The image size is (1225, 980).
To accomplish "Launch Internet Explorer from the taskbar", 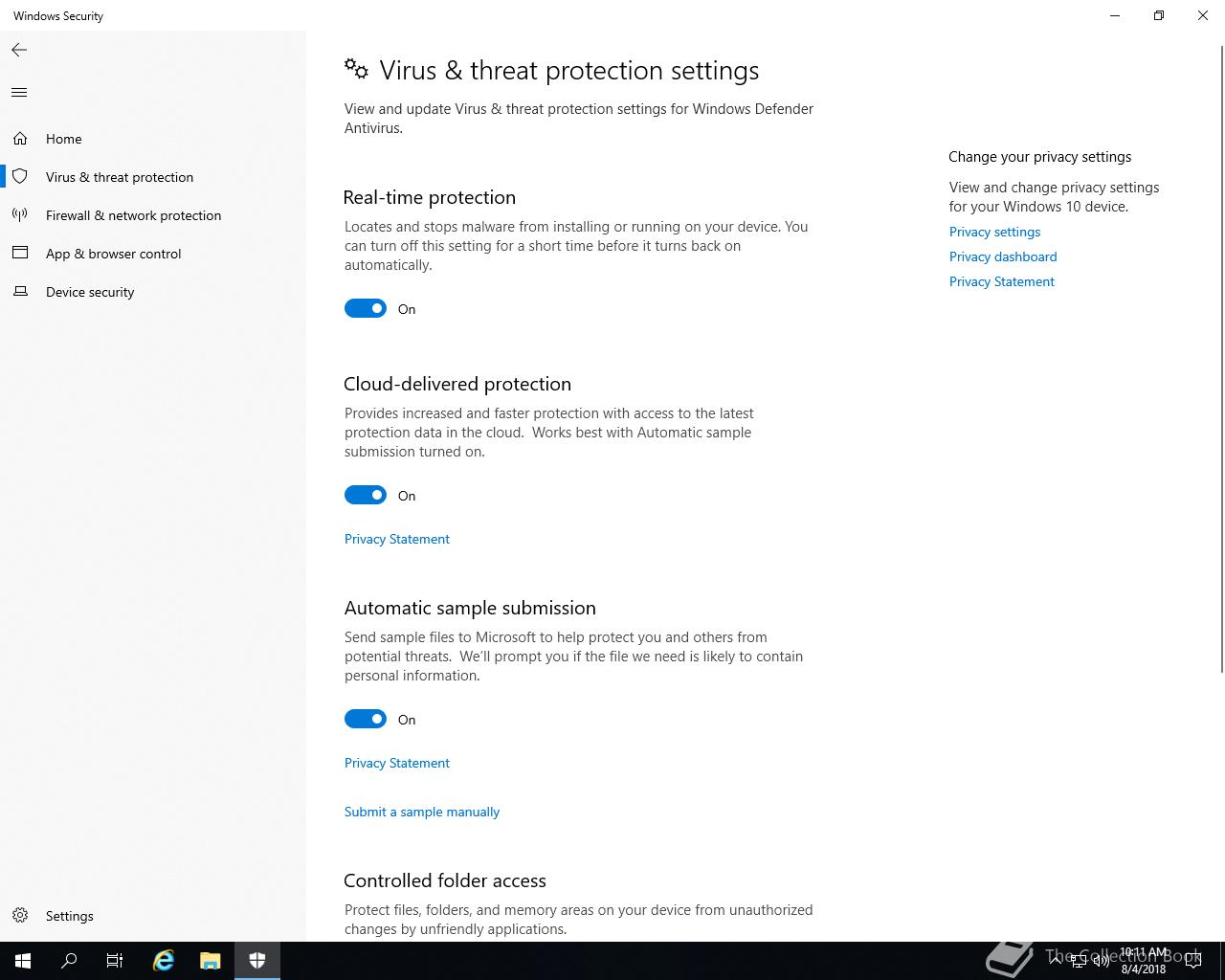I will click(164, 961).
